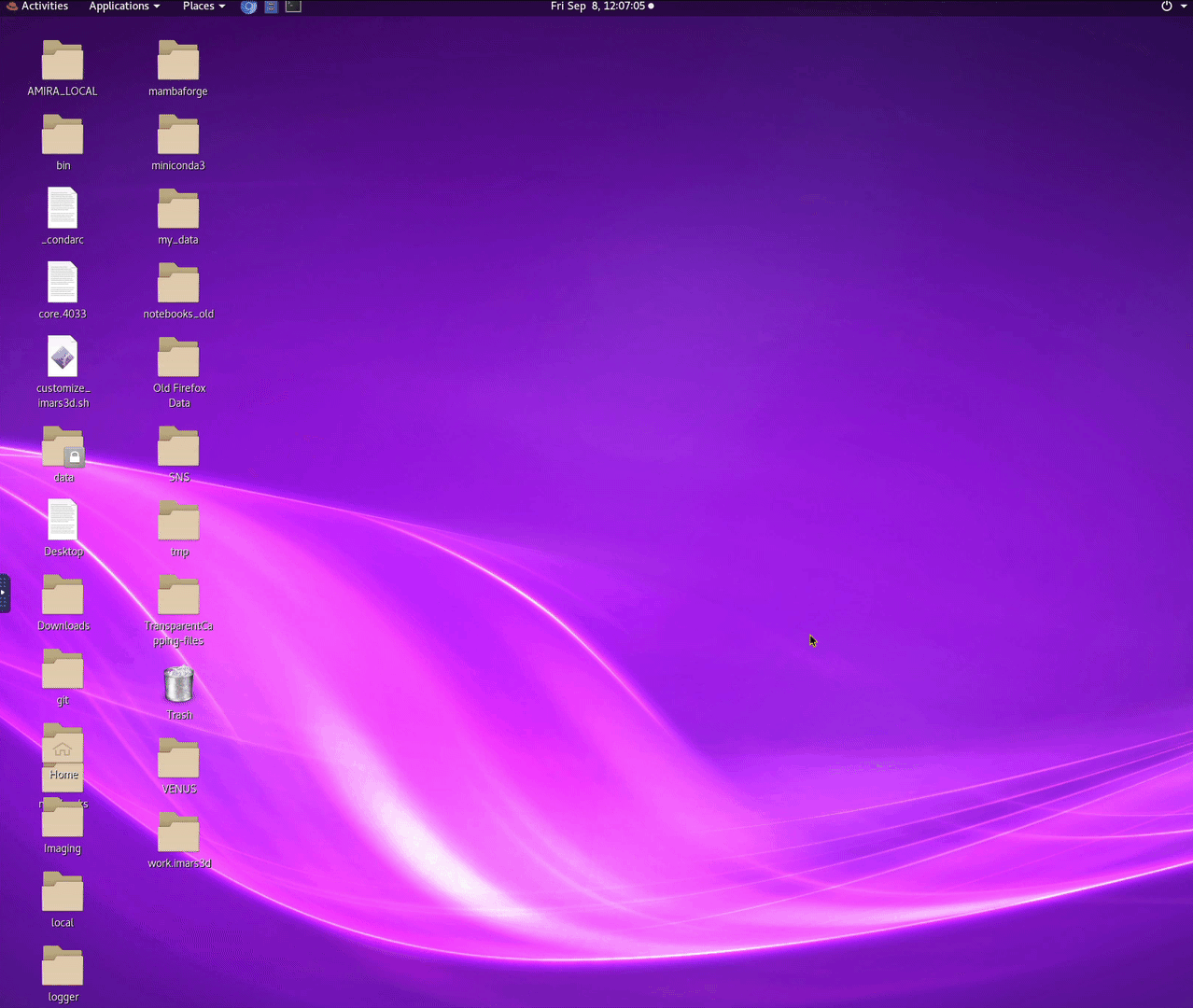Viewport: 1193px width, 1008px height.
Task: Select the core.4033 file icon
Action: click(x=63, y=284)
